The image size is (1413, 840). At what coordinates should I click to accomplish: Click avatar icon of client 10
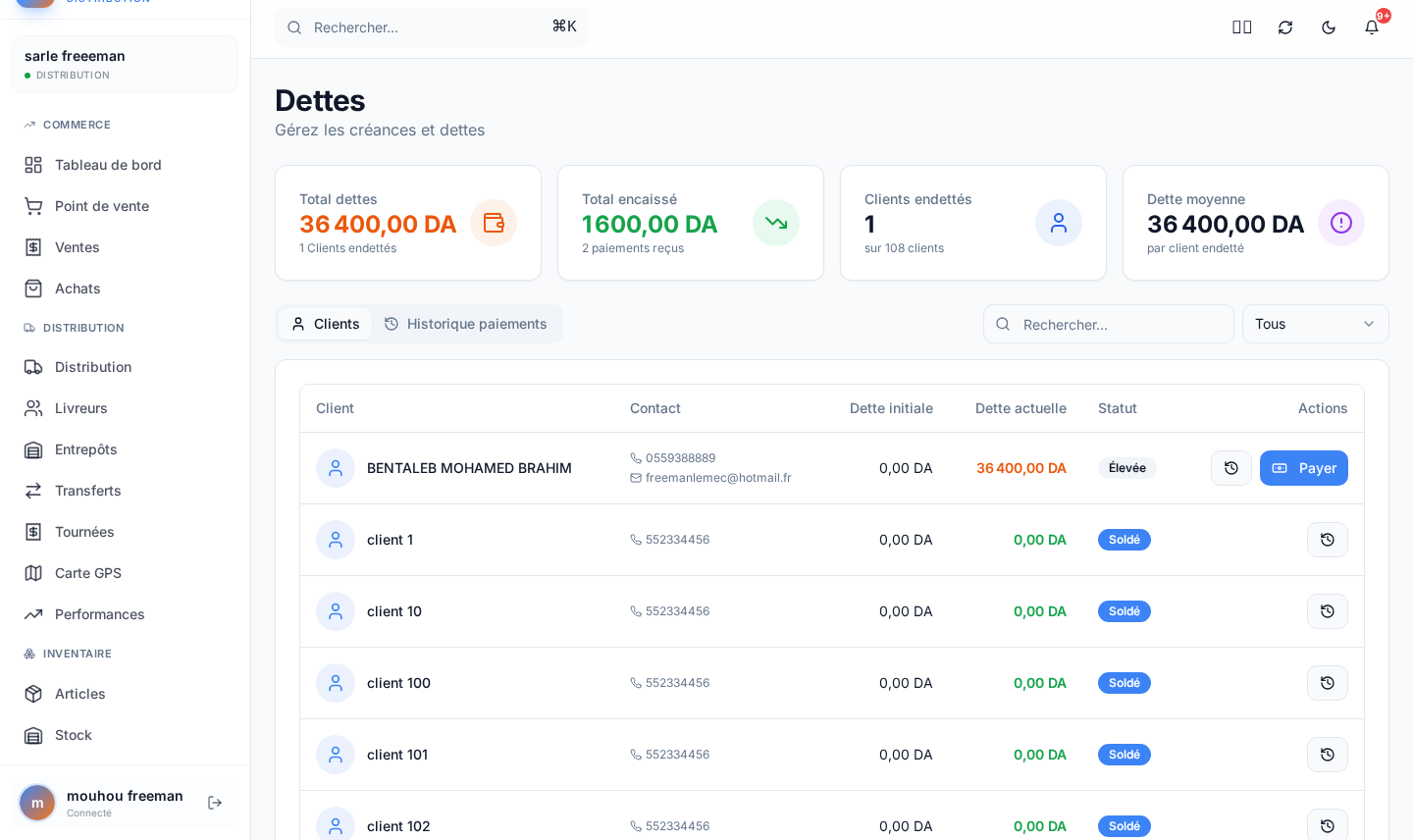[x=336, y=611]
